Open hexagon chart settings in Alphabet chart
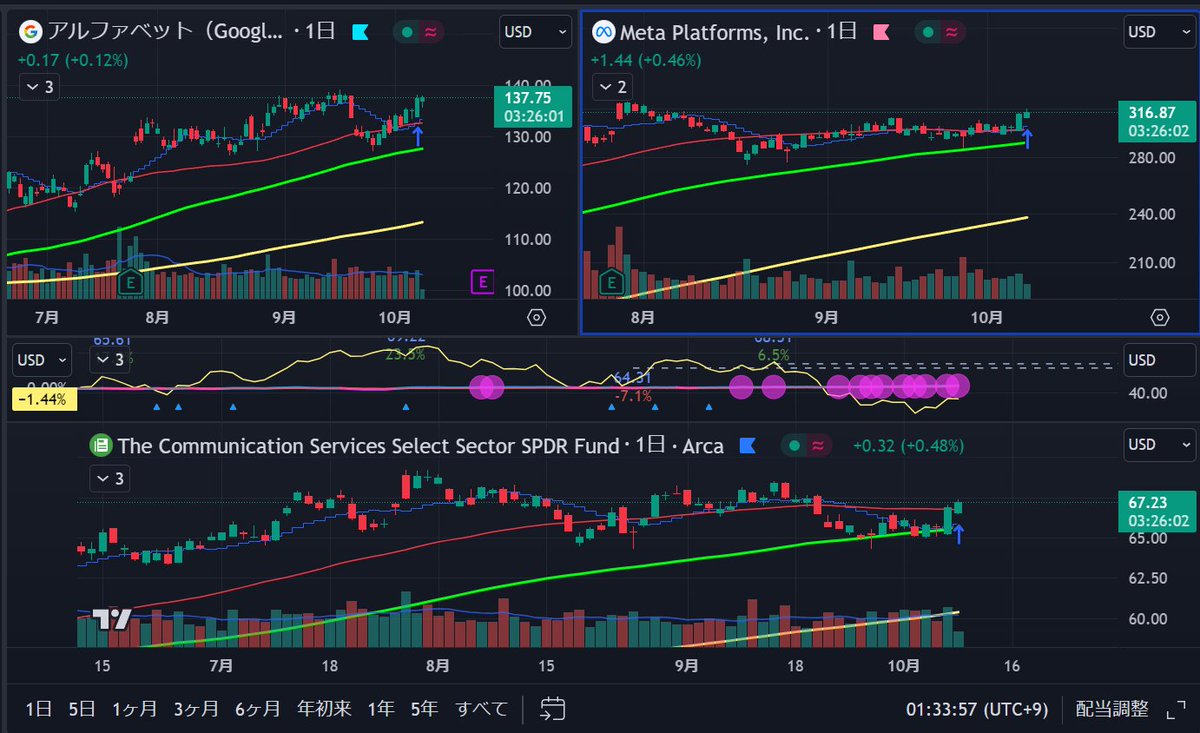The width and height of the screenshot is (1200, 733). coord(536,317)
